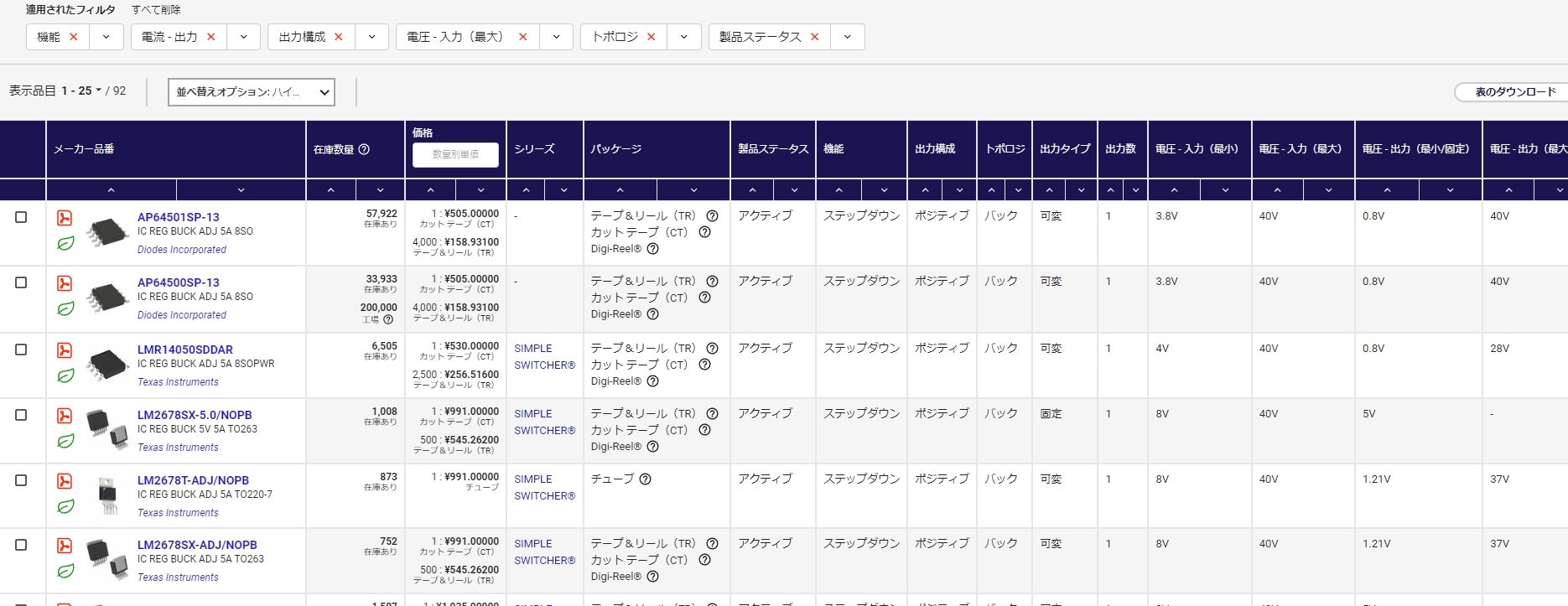Remove the 機能 filter with red X
This screenshot has width=1568, height=606.
[74, 37]
